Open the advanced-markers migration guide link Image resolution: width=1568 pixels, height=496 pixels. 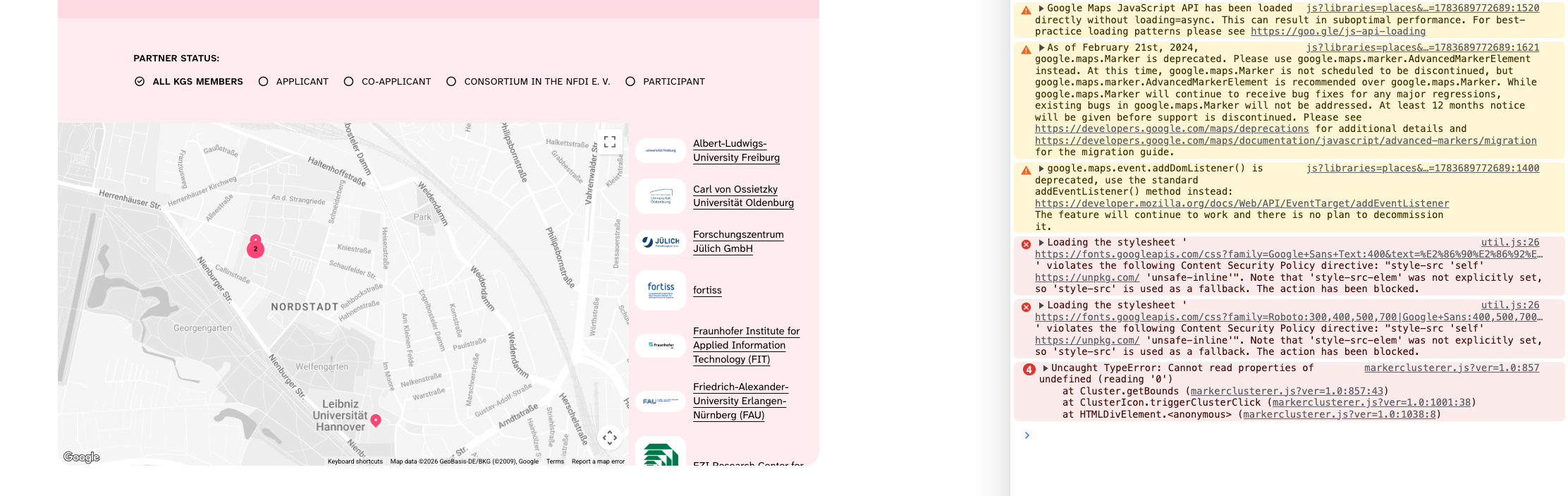[x=1286, y=141]
